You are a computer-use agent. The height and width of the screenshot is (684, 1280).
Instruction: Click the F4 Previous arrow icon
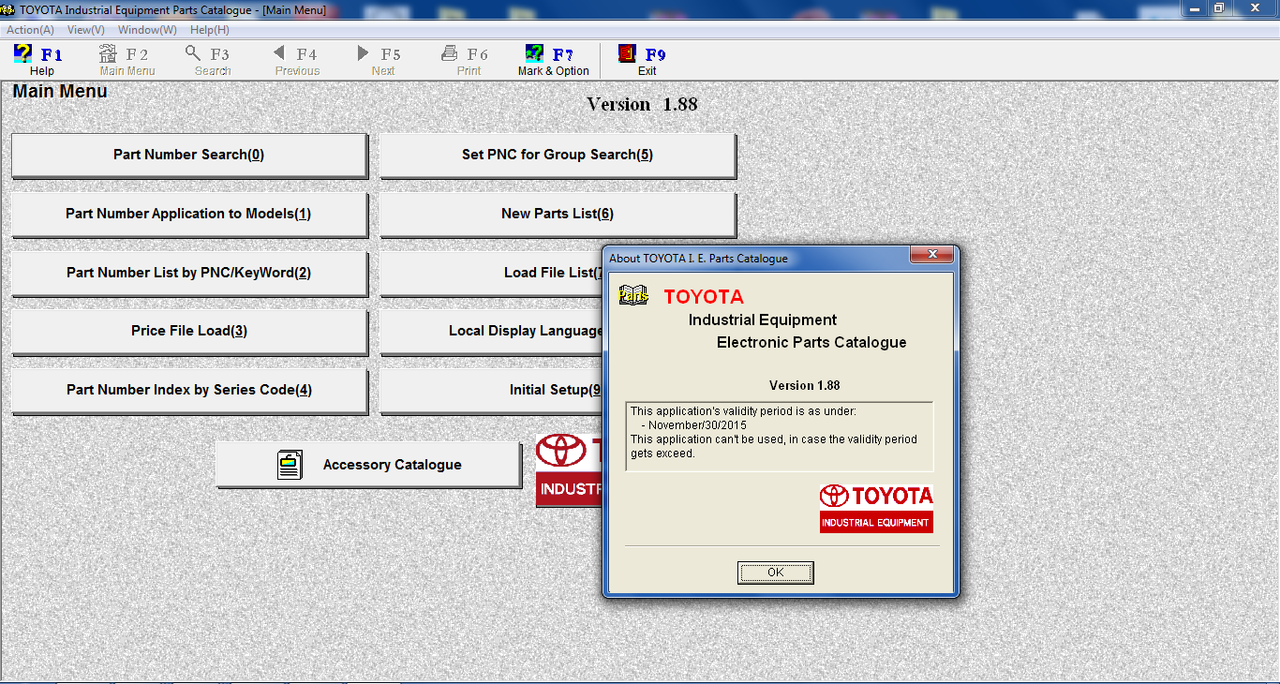coord(279,54)
